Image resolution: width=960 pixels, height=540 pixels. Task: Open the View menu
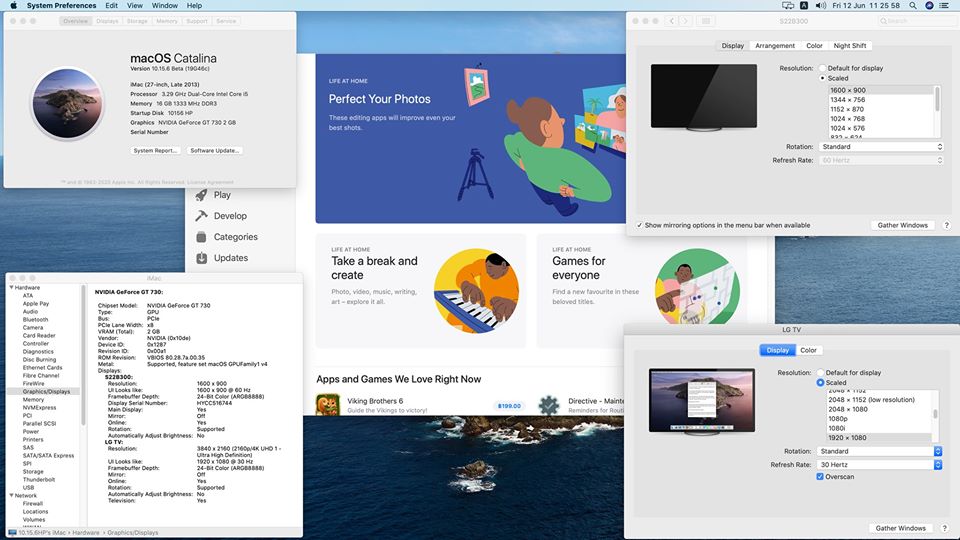[135, 6]
